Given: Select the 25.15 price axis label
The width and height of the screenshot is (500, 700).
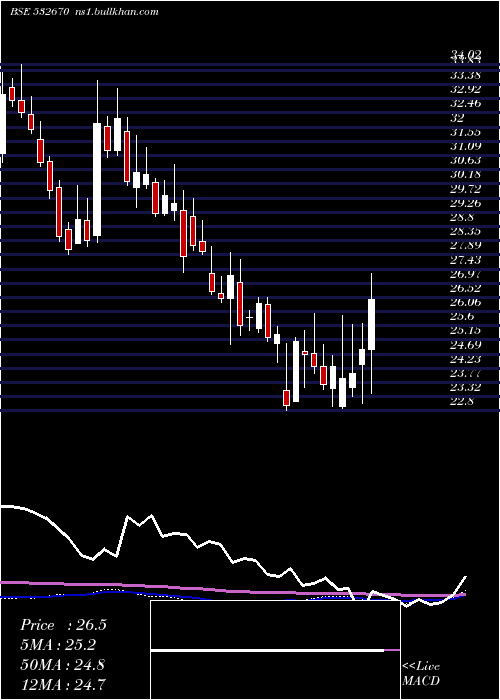Looking at the screenshot, I should tap(466, 330).
